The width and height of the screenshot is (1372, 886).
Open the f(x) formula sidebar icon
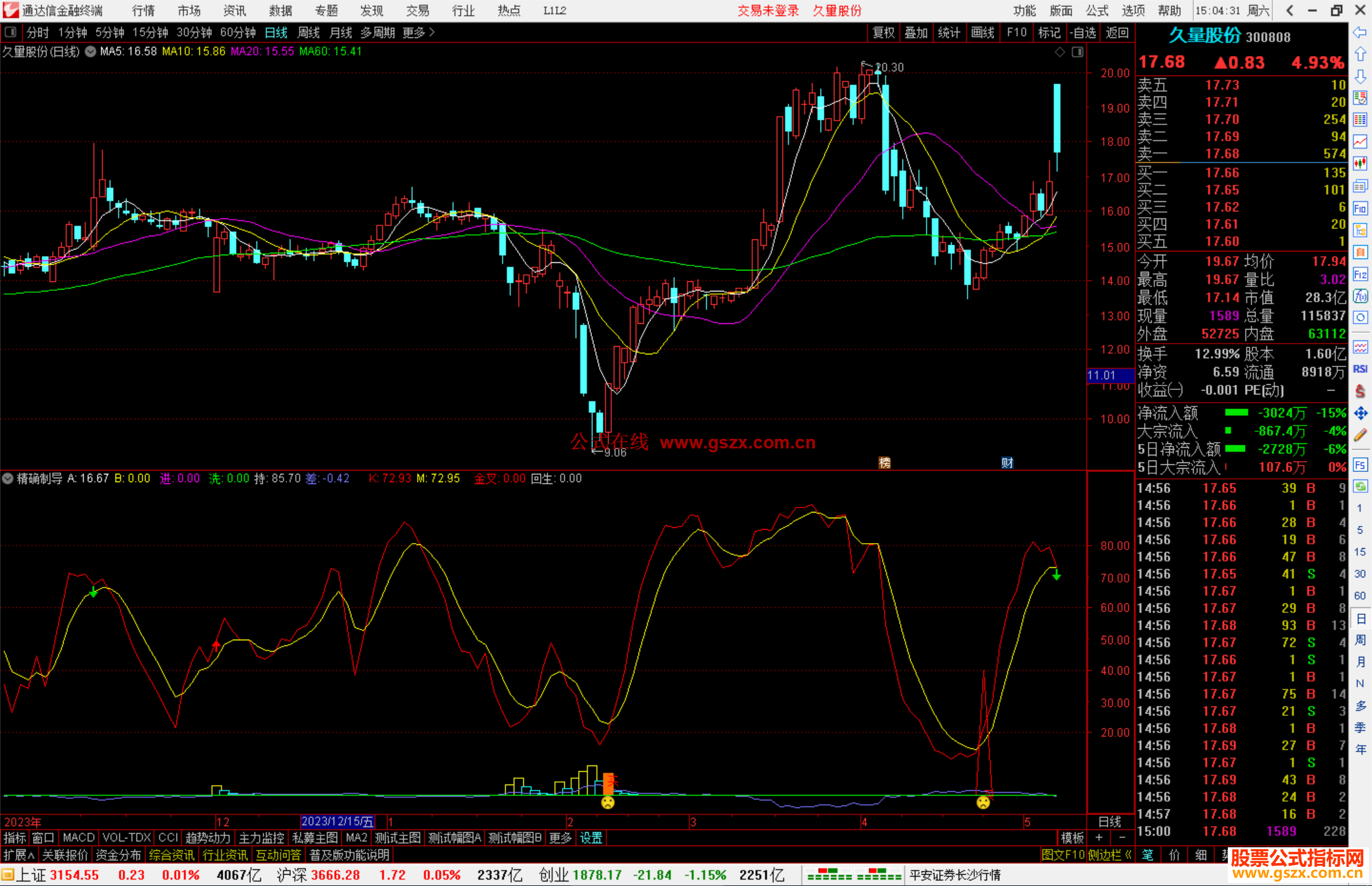[1360, 296]
